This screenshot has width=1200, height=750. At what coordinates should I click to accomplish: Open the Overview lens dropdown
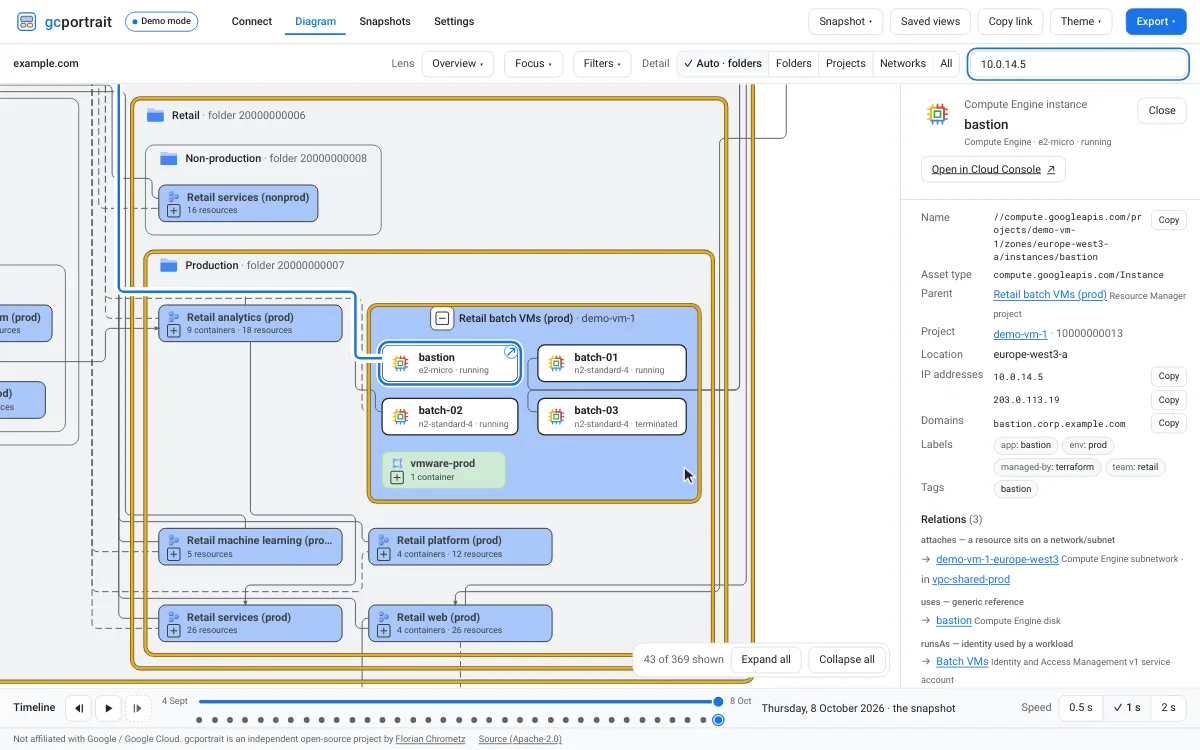coord(457,64)
